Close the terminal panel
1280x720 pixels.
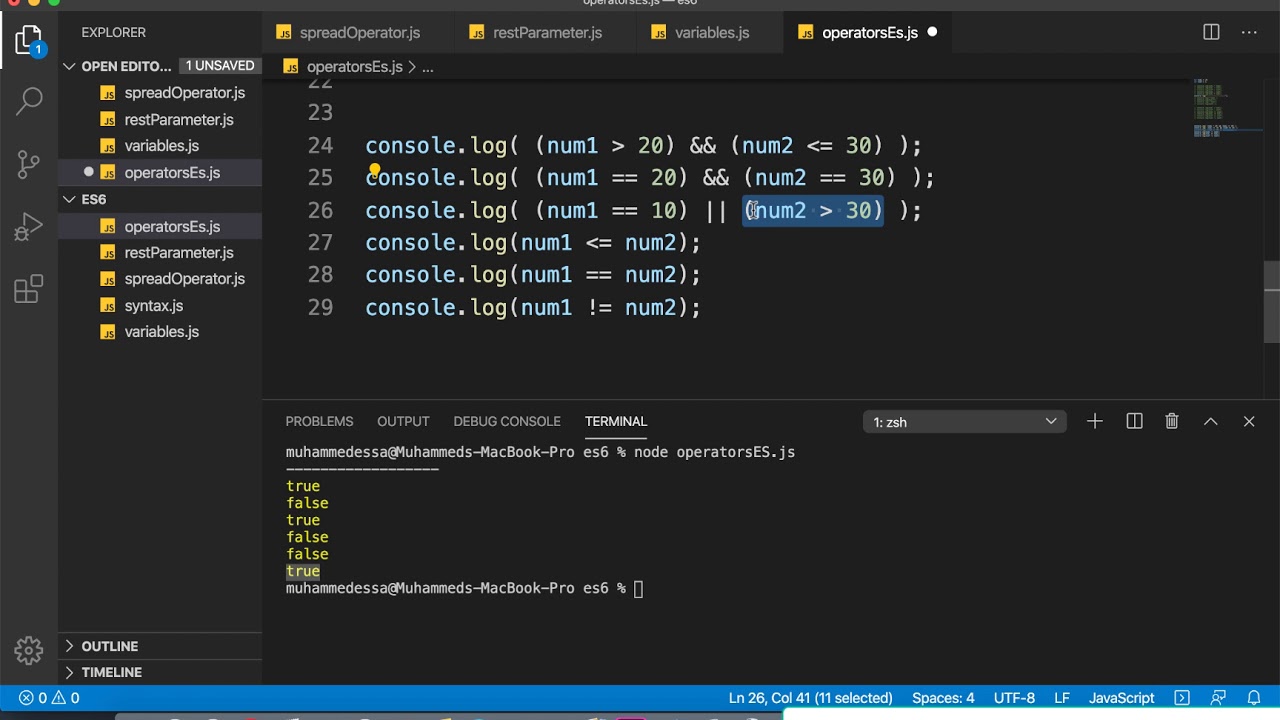pos(1249,421)
